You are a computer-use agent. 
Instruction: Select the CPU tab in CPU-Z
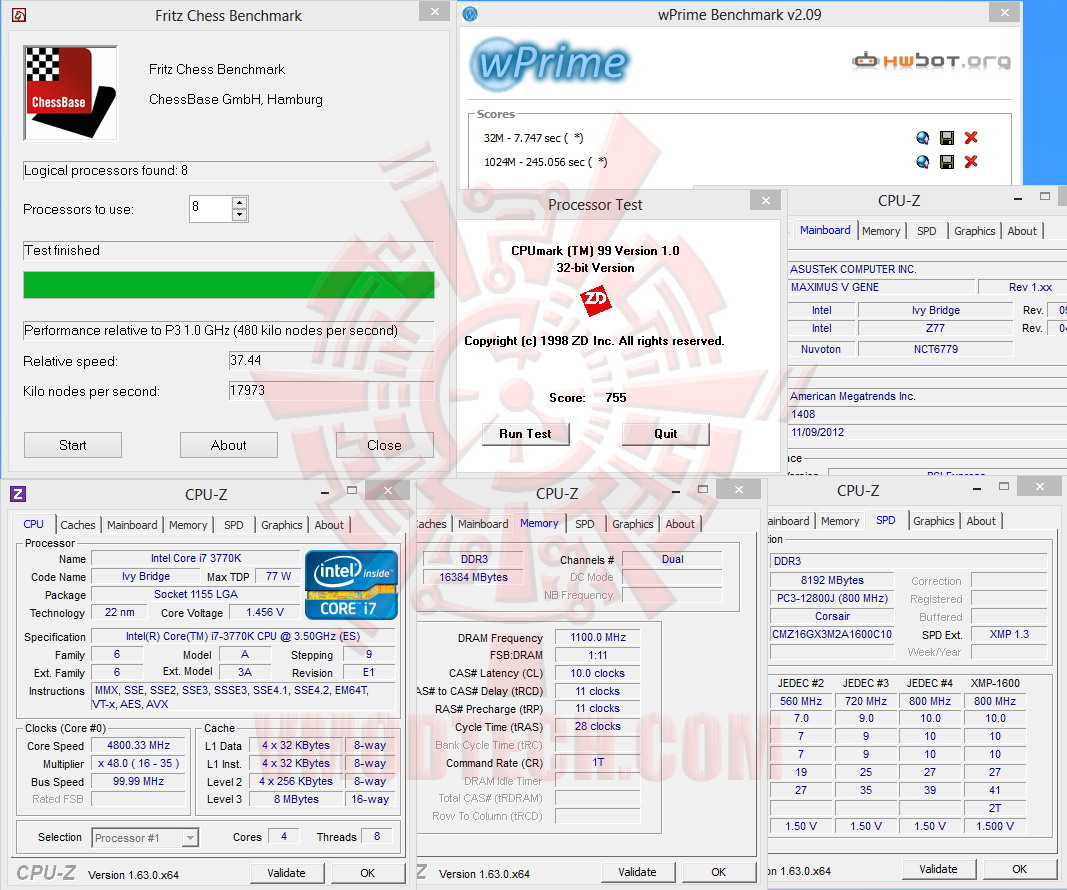33,525
